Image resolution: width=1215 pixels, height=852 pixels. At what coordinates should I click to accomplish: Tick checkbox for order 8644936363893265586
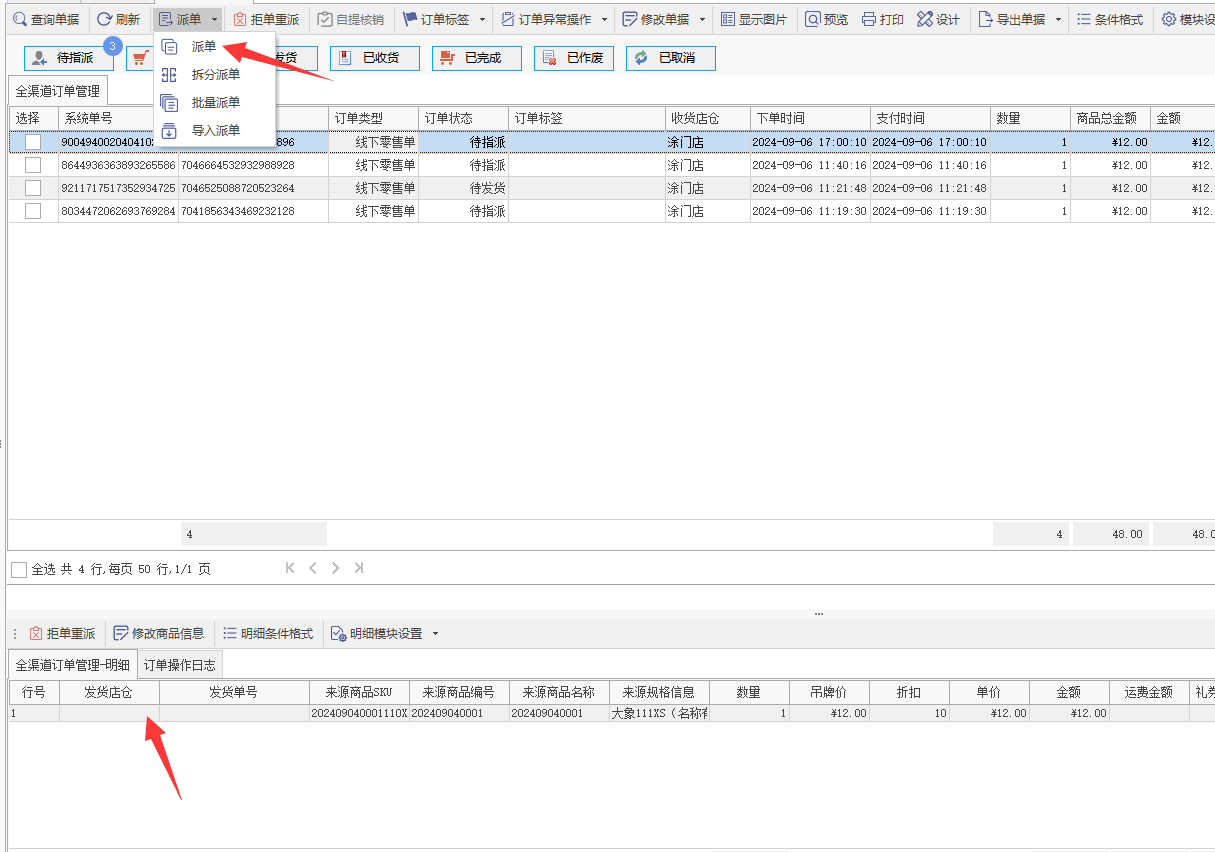coord(33,165)
